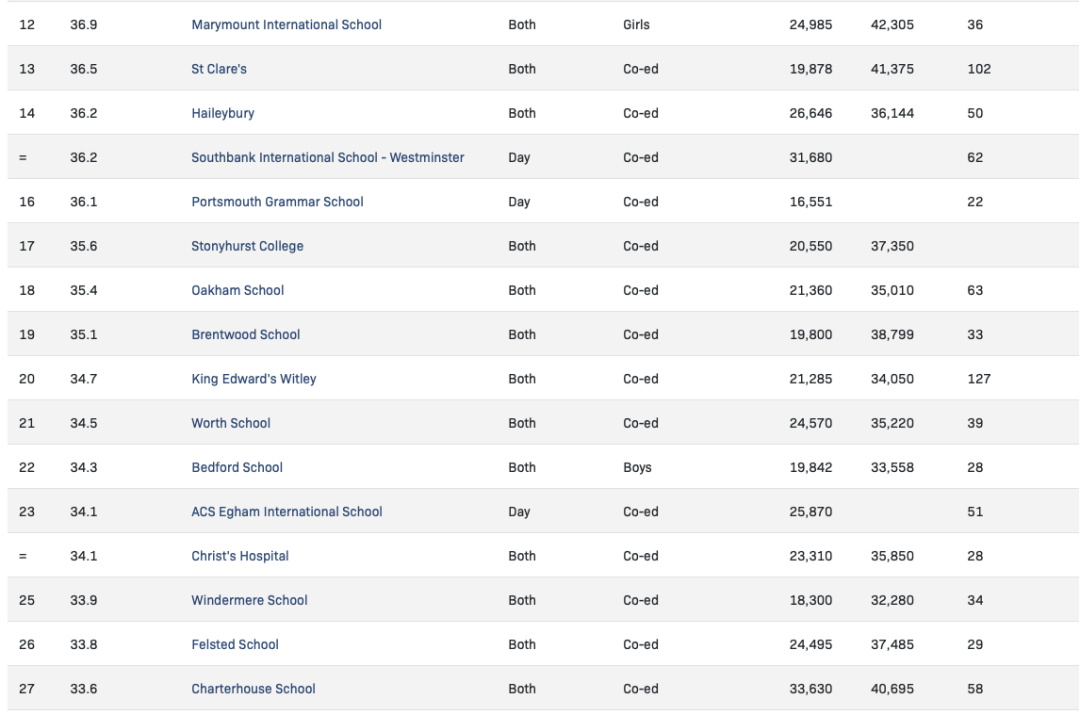
Task: Open Marymount International School link
Action: (x=287, y=25)
